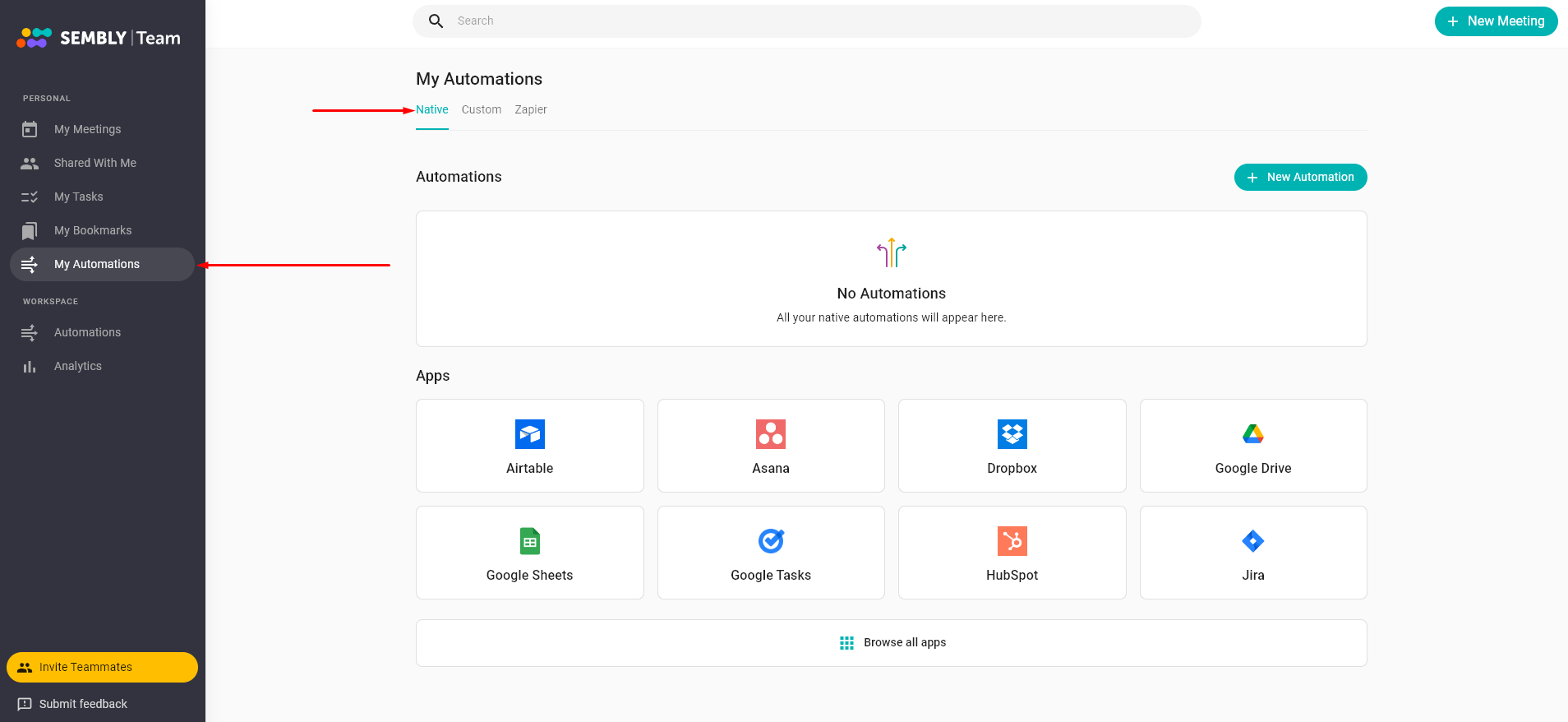Click the Shared With Me people icon
This screenshot has width=1568, height=722.
30,163
